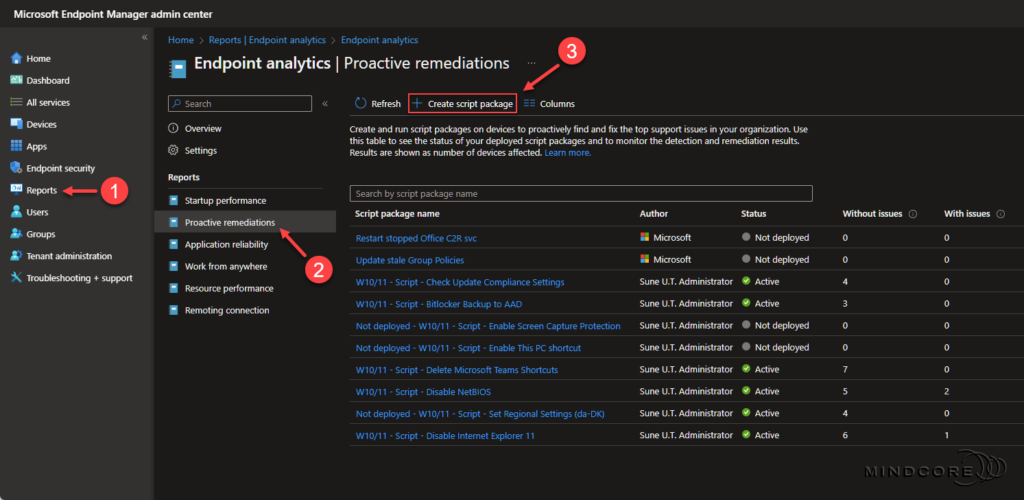The height and width of the screenshot is (500, 1024).
Task: Open the Proactive remediations menu item
Action: pos(245,223)
